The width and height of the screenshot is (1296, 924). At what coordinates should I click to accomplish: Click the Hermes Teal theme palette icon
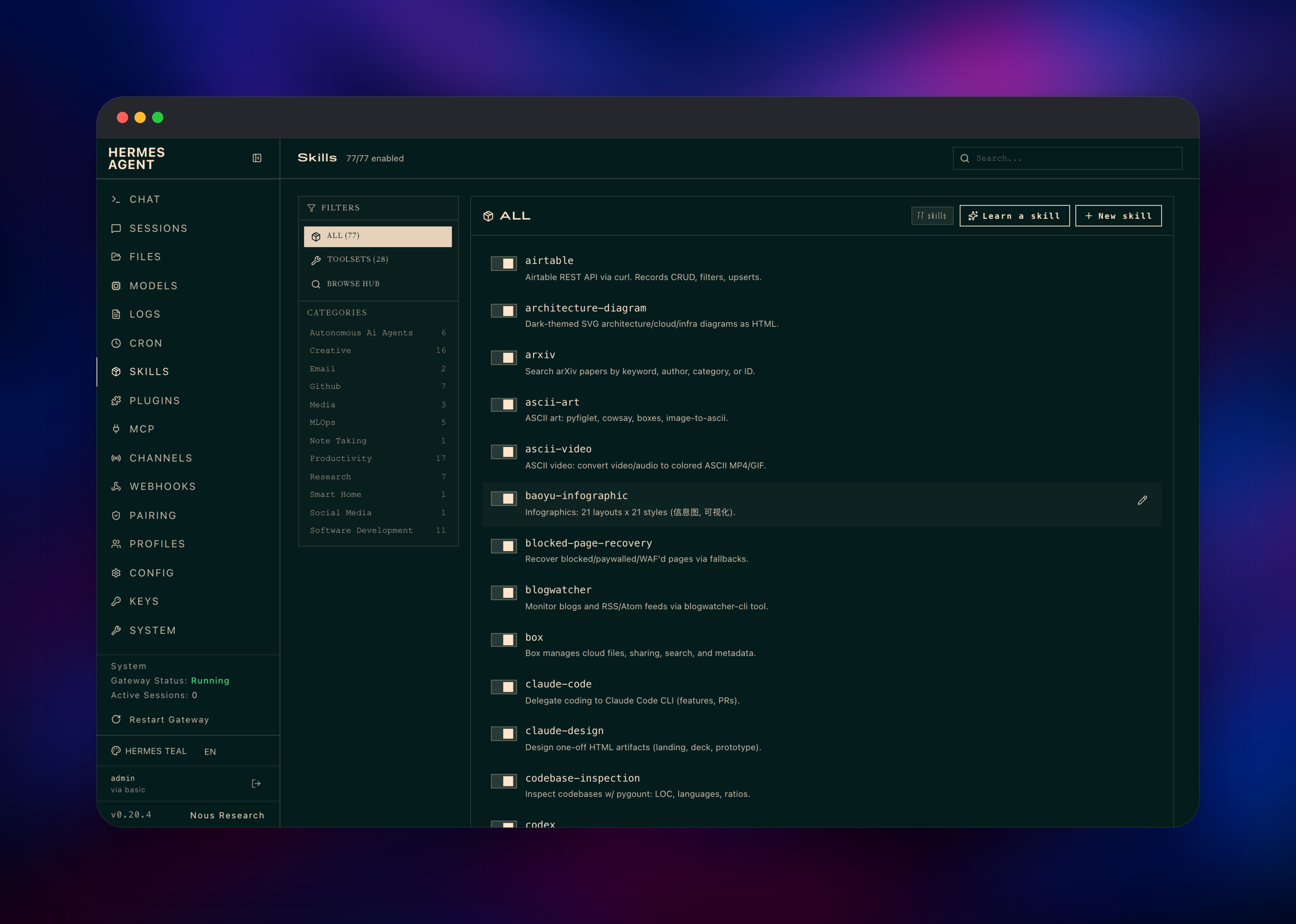tap(116, 751)
